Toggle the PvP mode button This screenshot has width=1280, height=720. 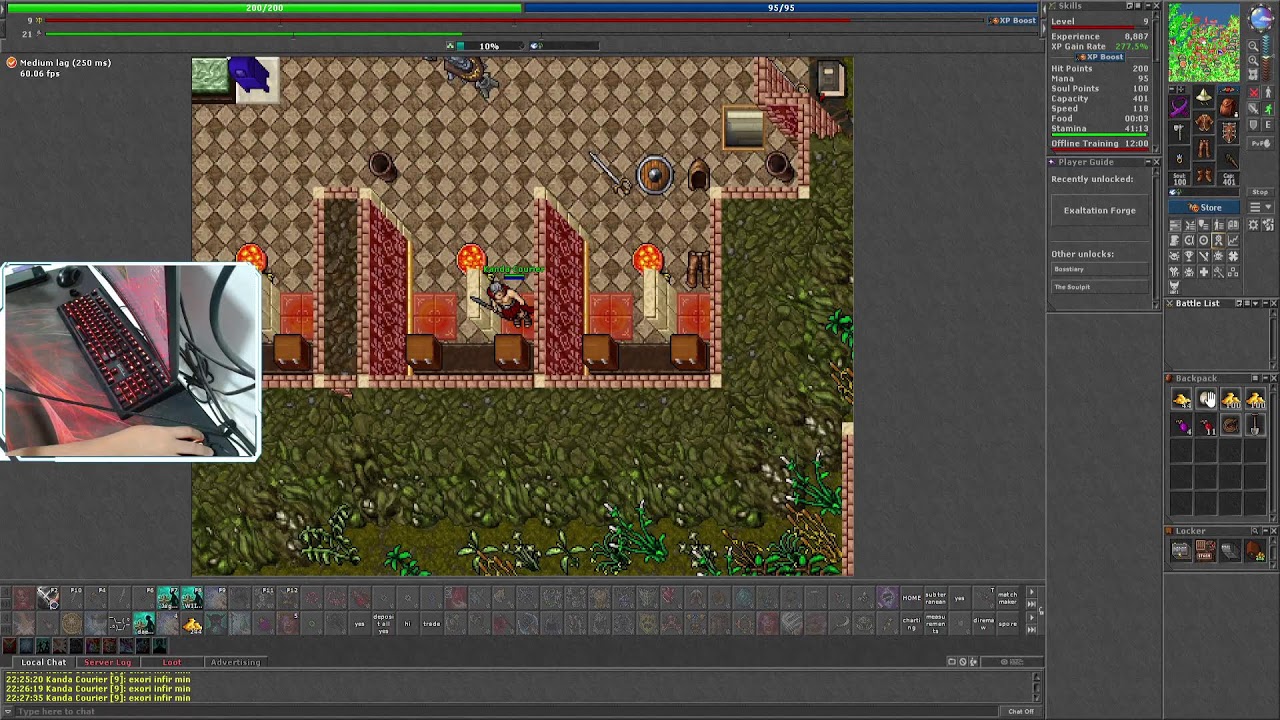pyautogui.click(x=1261, y=144)
